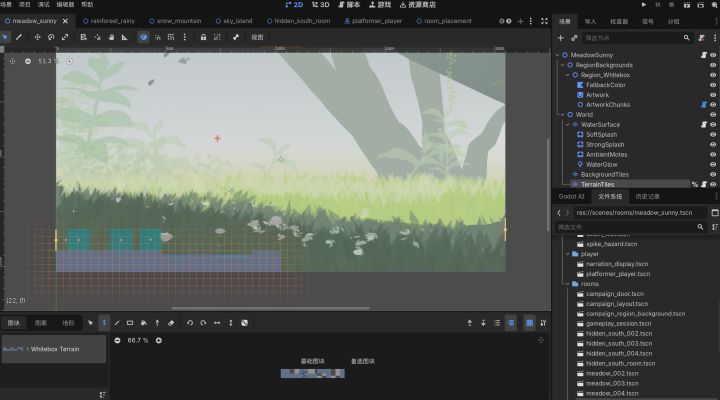Select the Move Mode tool

coord(37,37)
